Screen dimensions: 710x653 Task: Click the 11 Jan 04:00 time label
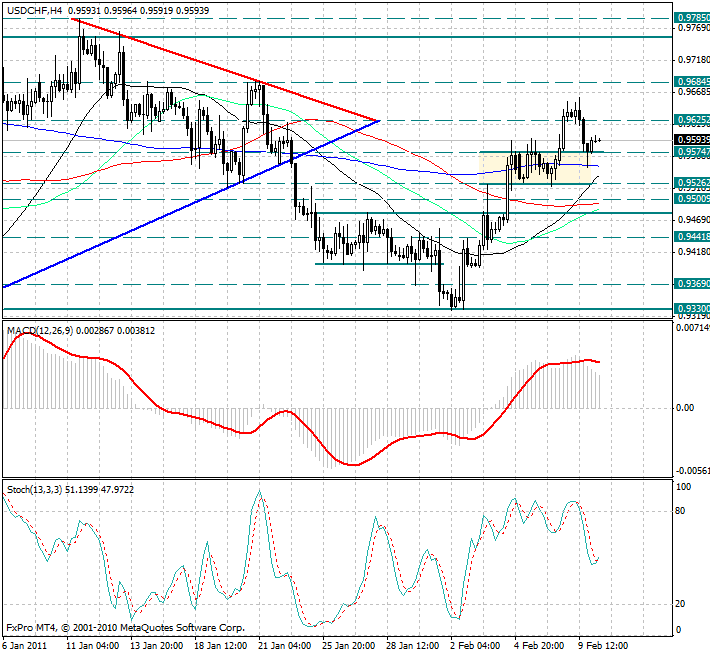(93, 645)
